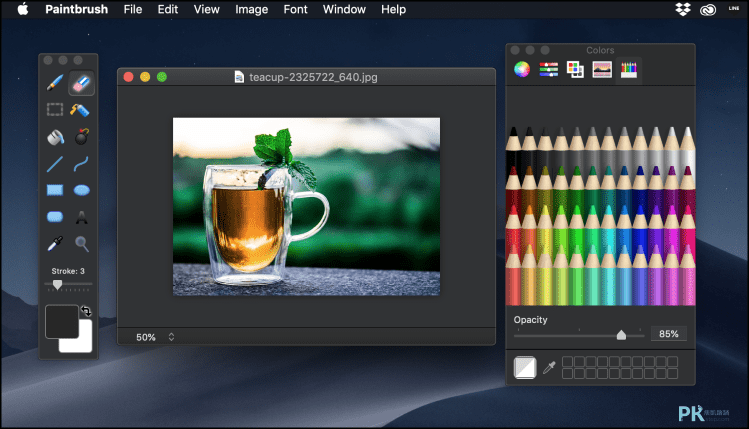
Task: Open the Apple menu
Action: [x=23, y=9]
